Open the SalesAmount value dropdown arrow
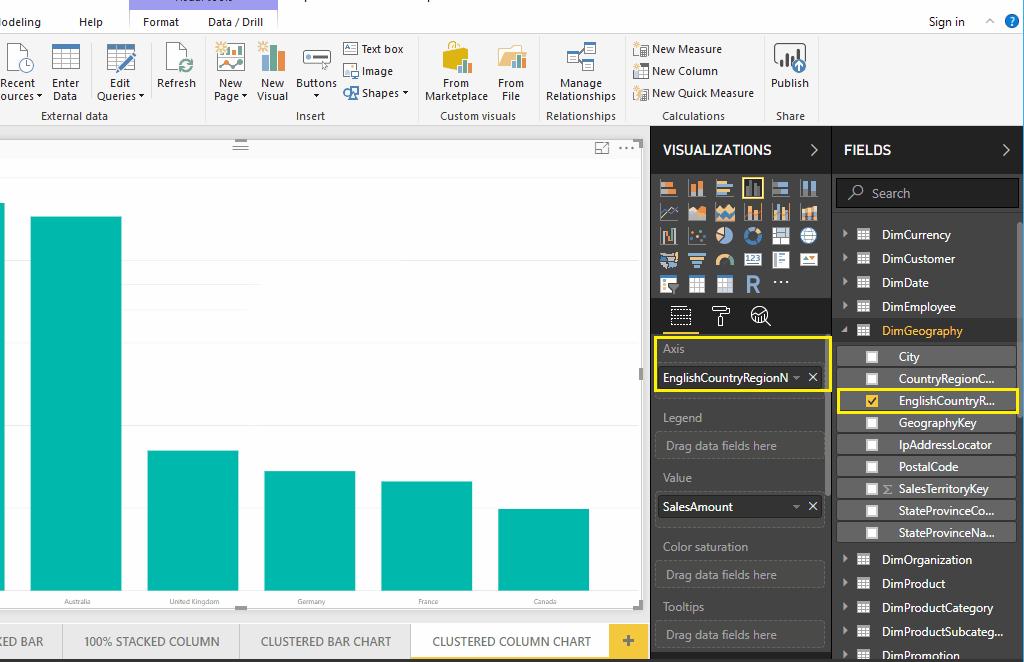 (x=796, y=507)
